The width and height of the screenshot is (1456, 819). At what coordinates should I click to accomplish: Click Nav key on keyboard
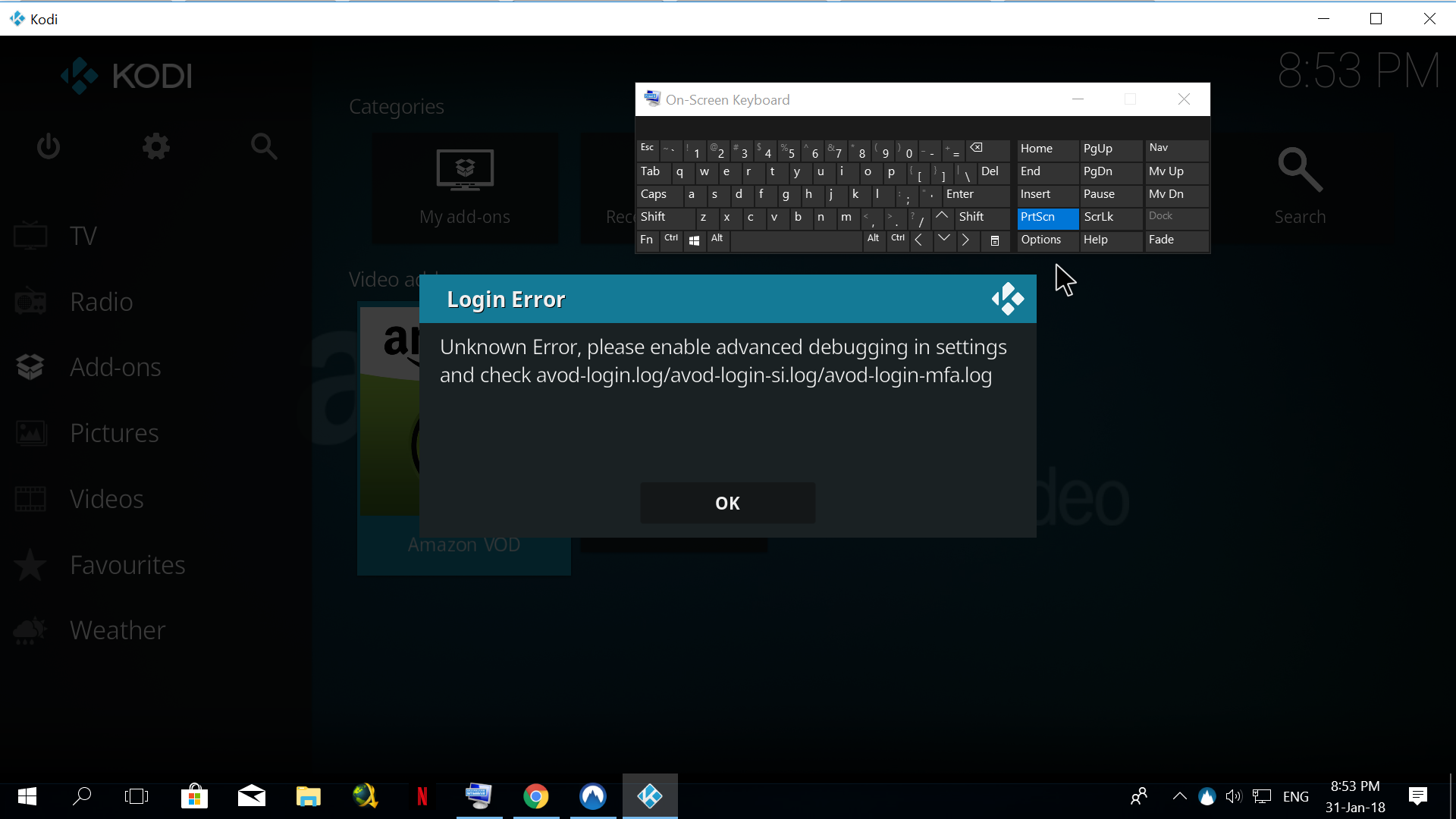1176,149
